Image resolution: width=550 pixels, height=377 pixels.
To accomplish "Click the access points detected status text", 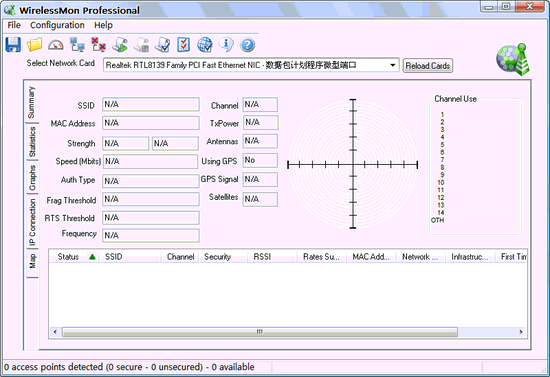I will coord(129,367).
